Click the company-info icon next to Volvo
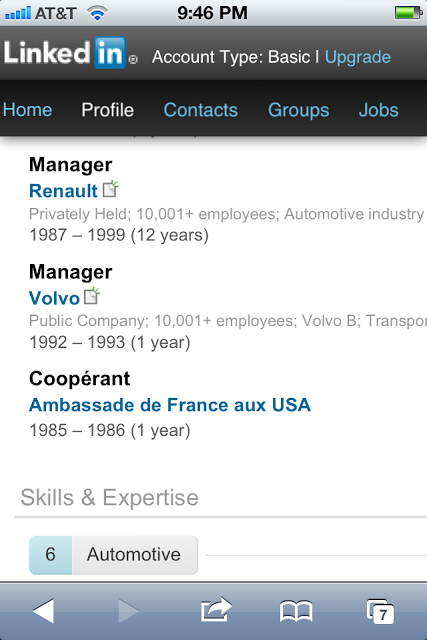Viewport: 427px width, 640px height. pyautogui.click(x=92, y=296)
